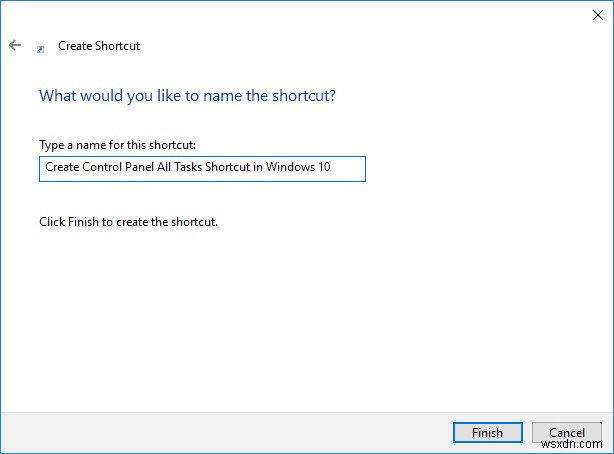Go back with the arrow icon
Screen dimensions: 614x454
click(15, 45)
